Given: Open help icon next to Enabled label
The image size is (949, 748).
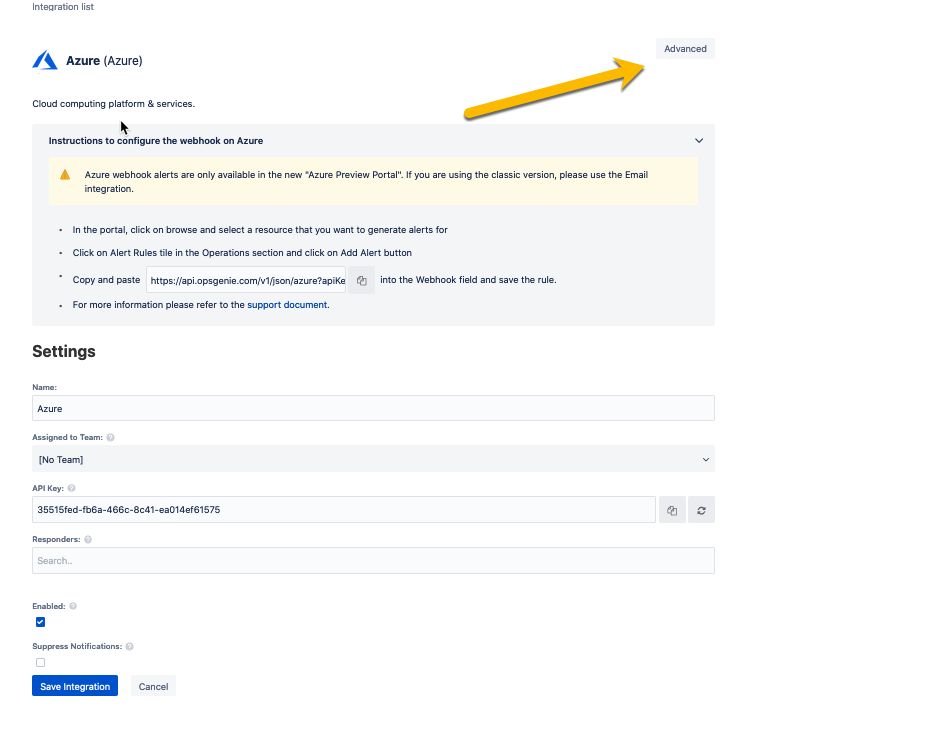Looking at the screenshot, I should point(73,606).
